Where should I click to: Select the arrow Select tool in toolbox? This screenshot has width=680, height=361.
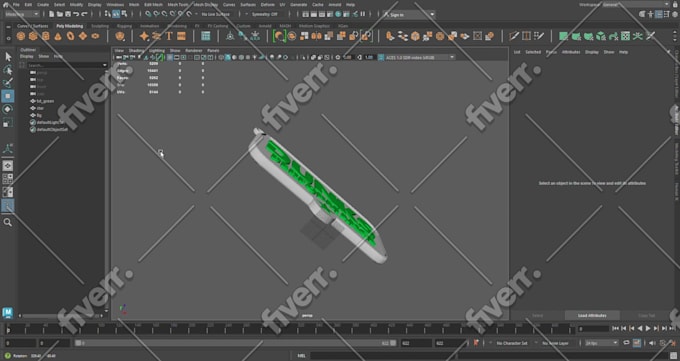click(x=8, y=57)
